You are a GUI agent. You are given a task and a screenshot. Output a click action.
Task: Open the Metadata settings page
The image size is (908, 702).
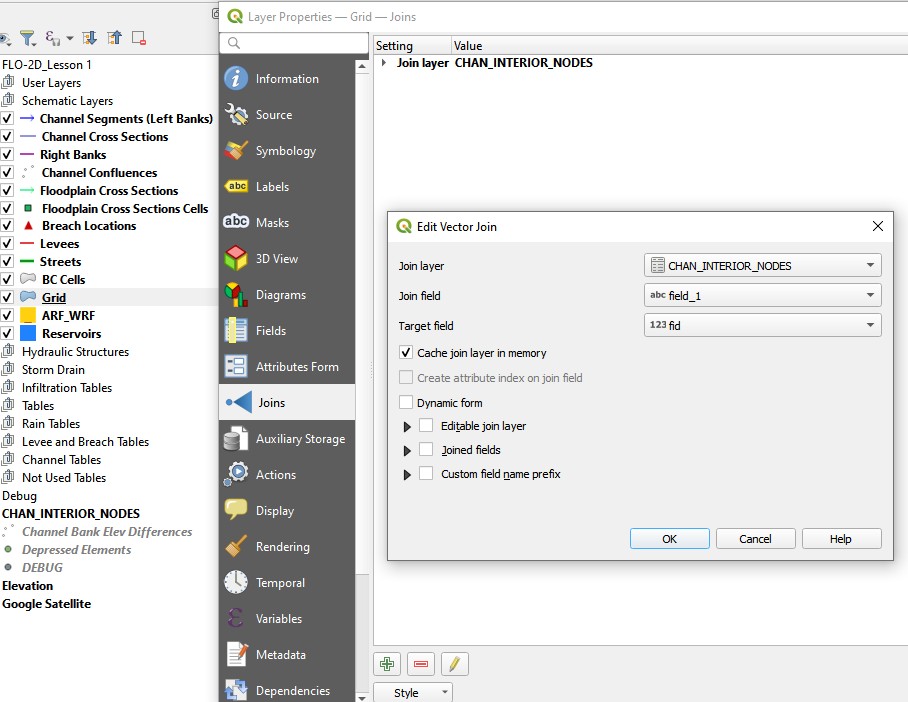(x=280, y=655)
